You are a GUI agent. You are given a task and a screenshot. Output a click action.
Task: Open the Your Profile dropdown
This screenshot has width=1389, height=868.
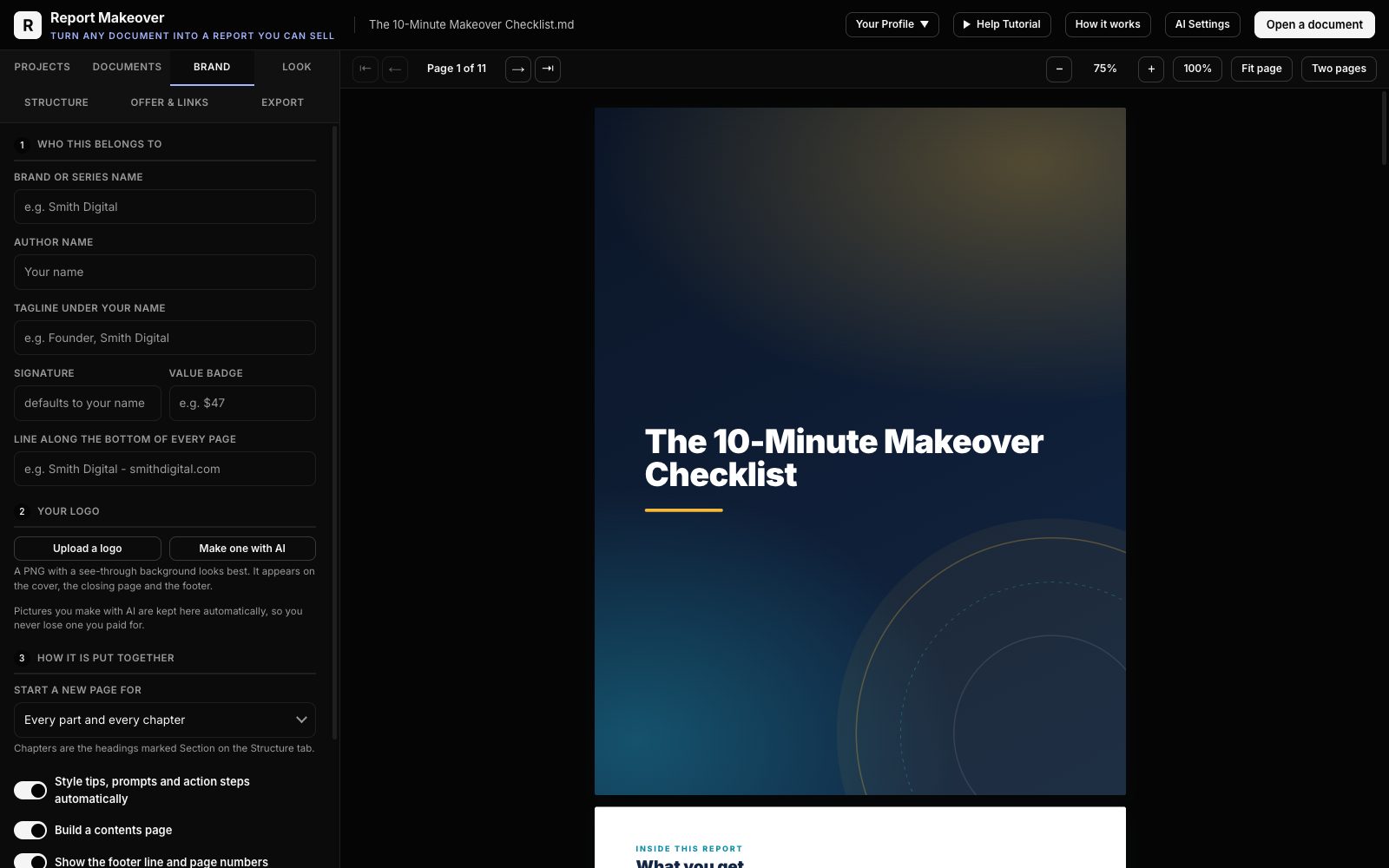892,24
